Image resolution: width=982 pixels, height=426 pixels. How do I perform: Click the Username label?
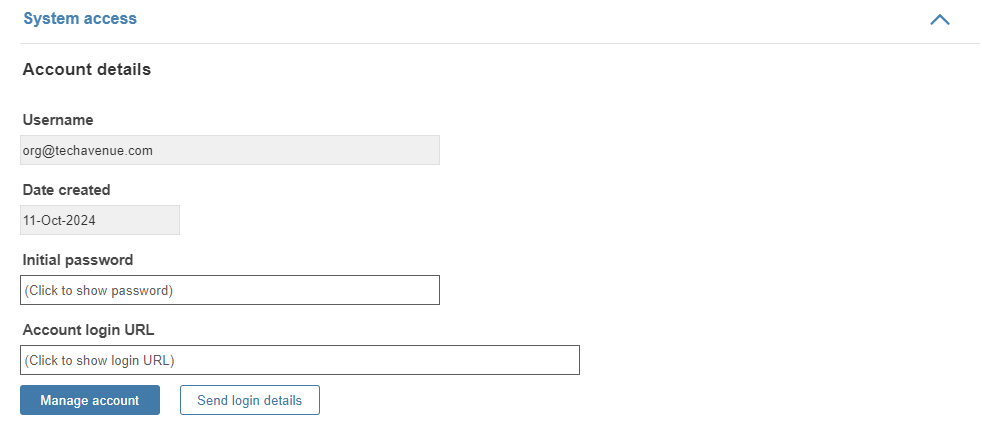58,120
